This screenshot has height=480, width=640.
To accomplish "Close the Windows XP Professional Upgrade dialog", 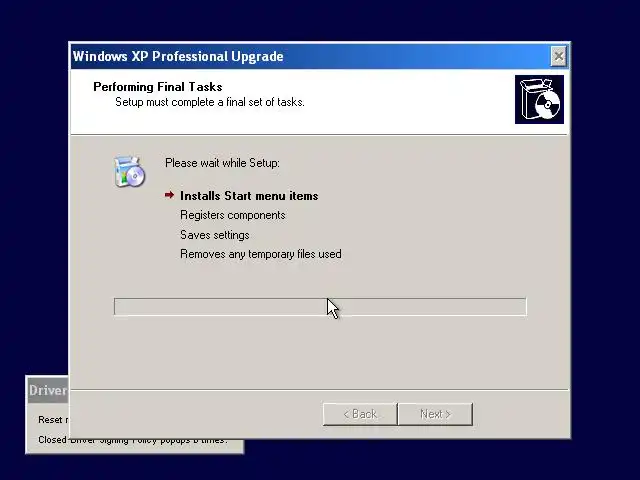I will point(558,56).
